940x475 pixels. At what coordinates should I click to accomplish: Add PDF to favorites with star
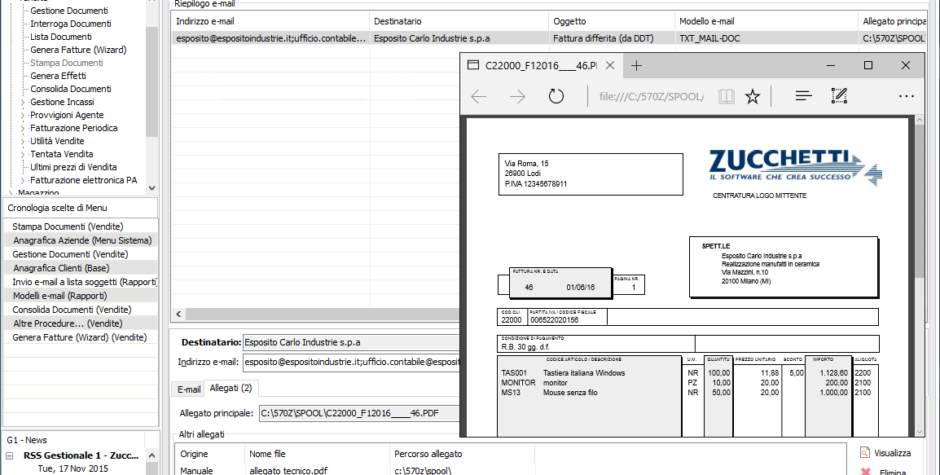click(752, 96)
